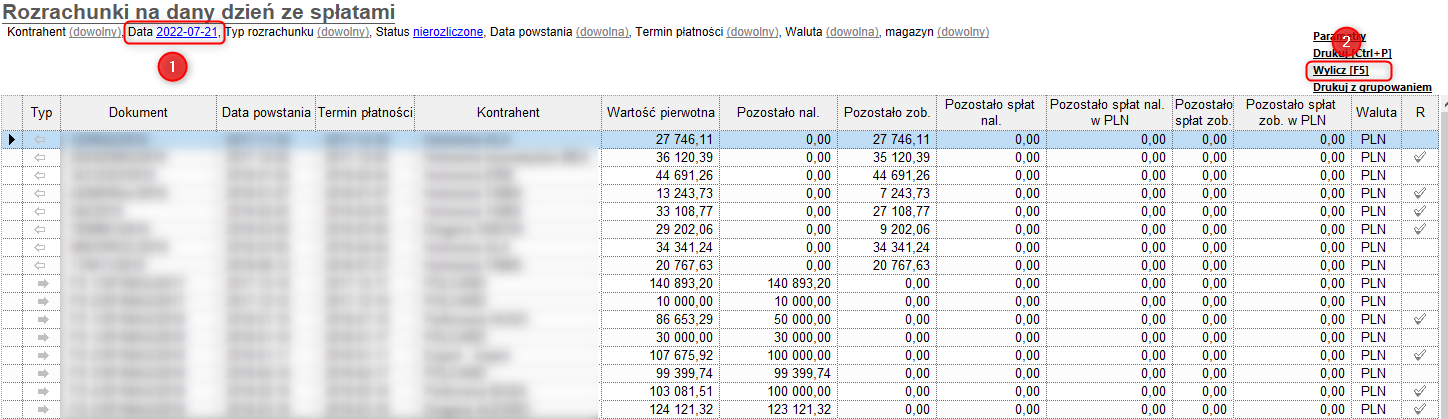Viewport: 1448px width, 419px height.
Task: Click the Drukuj [Ctrl+P] link
Action: coord(1352,53)
